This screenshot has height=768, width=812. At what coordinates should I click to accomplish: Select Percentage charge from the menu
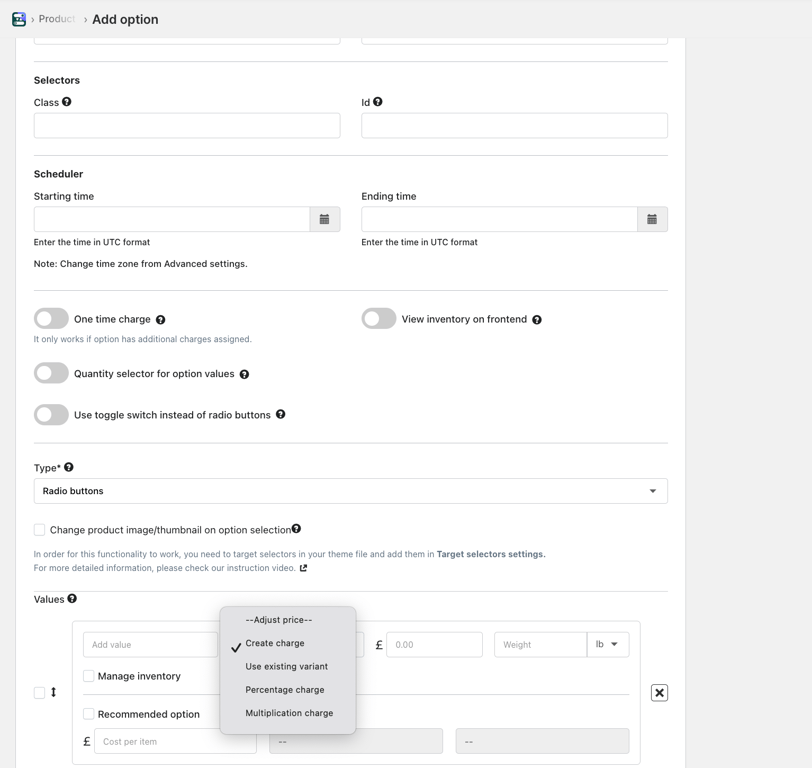pyautogui.click(x=285, y=690)
